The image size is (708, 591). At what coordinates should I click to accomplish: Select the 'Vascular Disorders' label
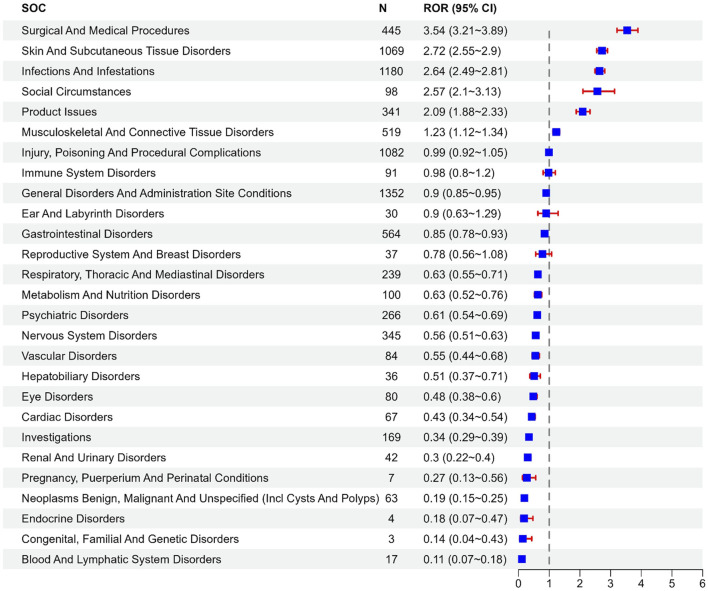(x=69, y=356)
